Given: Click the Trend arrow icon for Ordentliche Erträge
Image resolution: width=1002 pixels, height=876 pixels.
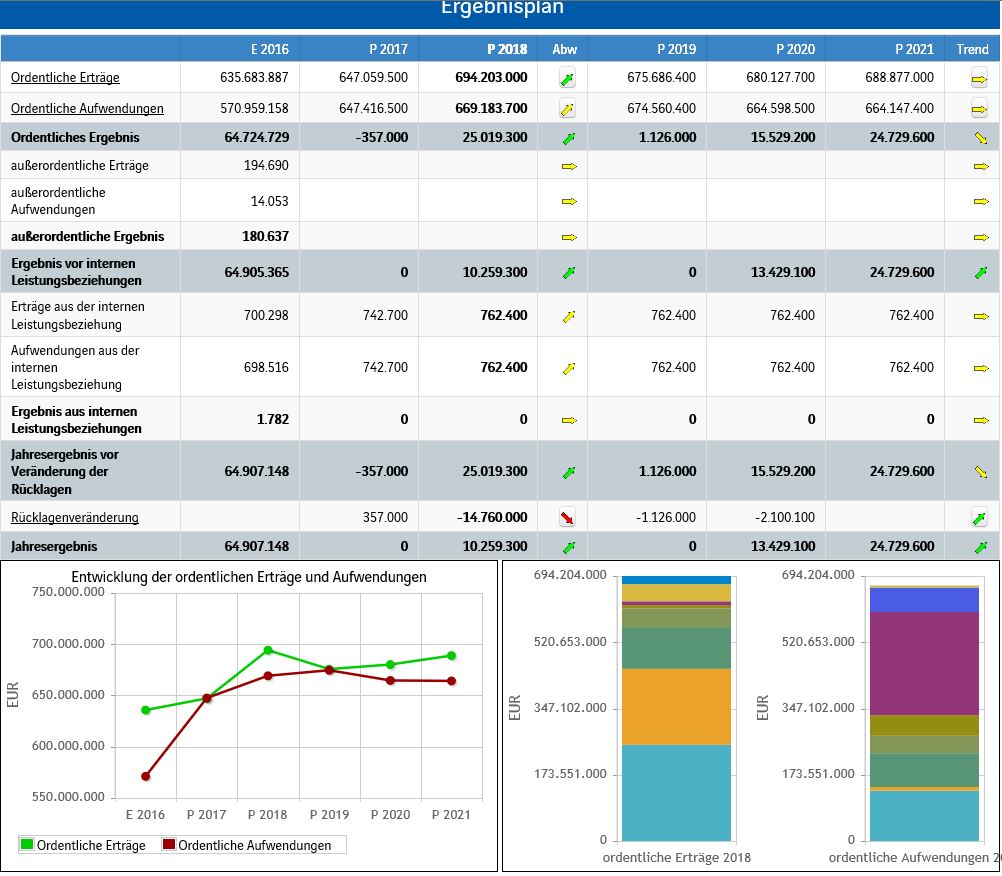Looking at the screenshot, I should (979, 79).
